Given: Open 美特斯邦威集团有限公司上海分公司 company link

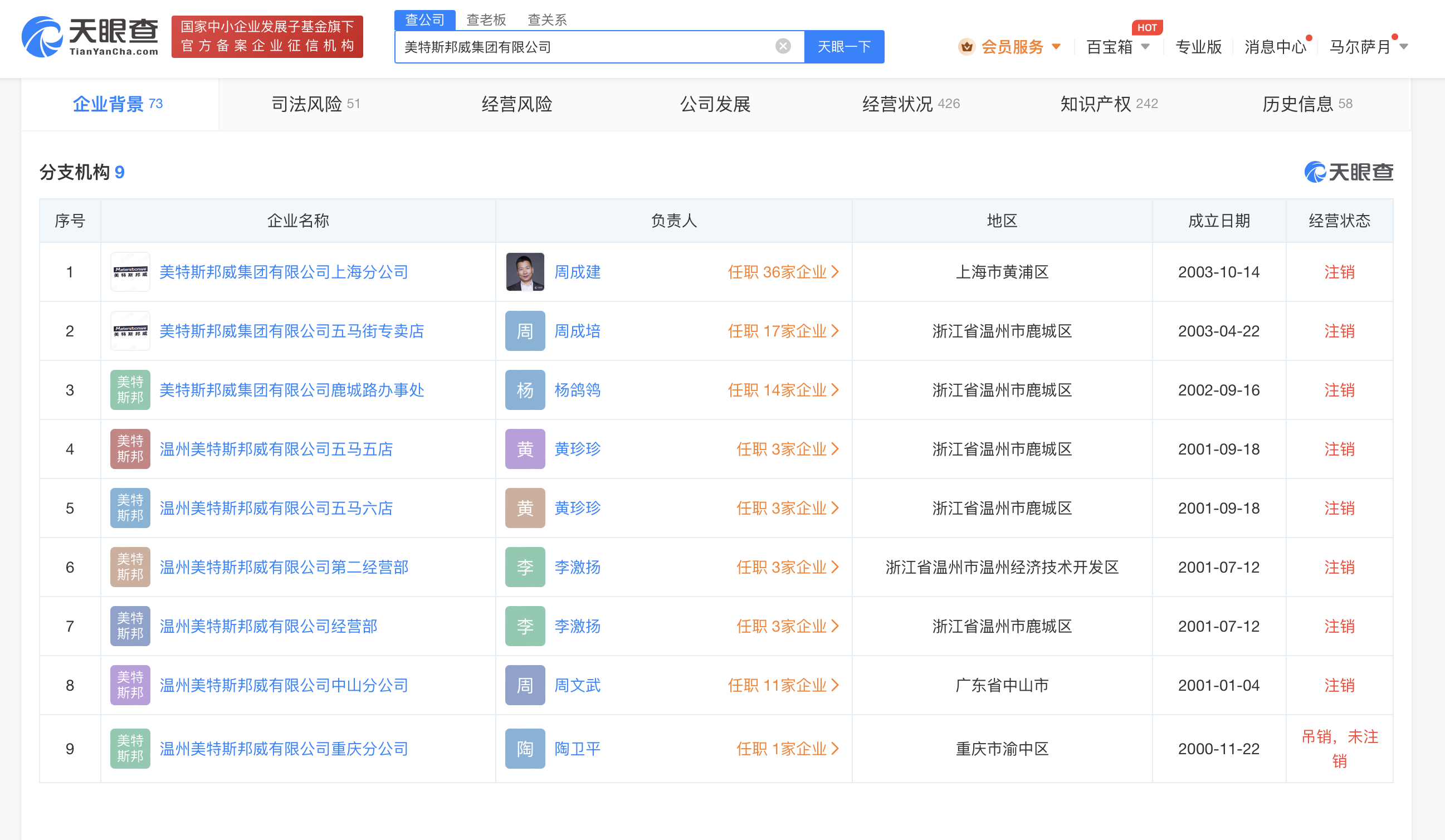Looking at the screenshot, I should pyautogui.click(x=284, y=272).
